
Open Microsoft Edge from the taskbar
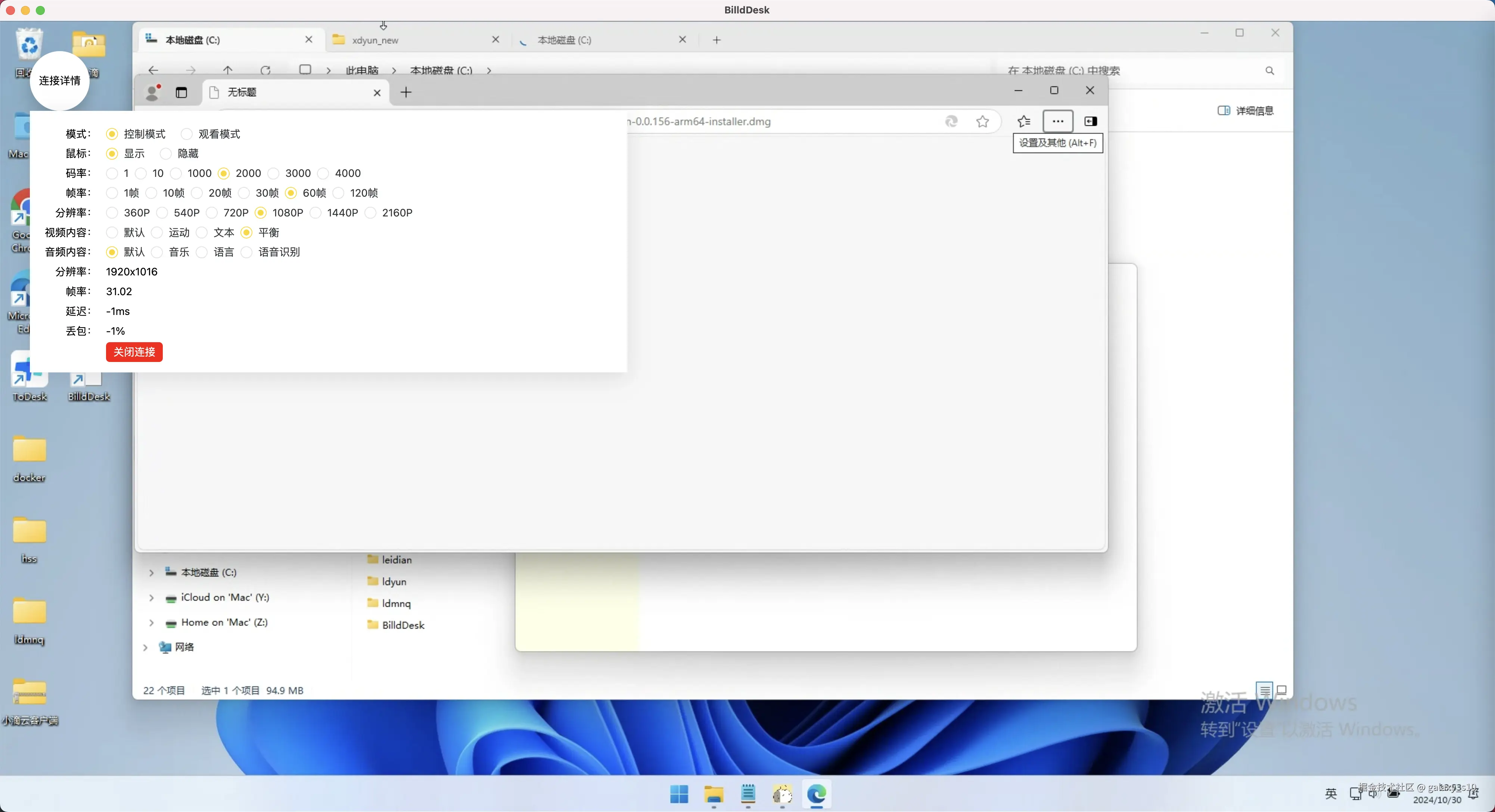point(817,794)
